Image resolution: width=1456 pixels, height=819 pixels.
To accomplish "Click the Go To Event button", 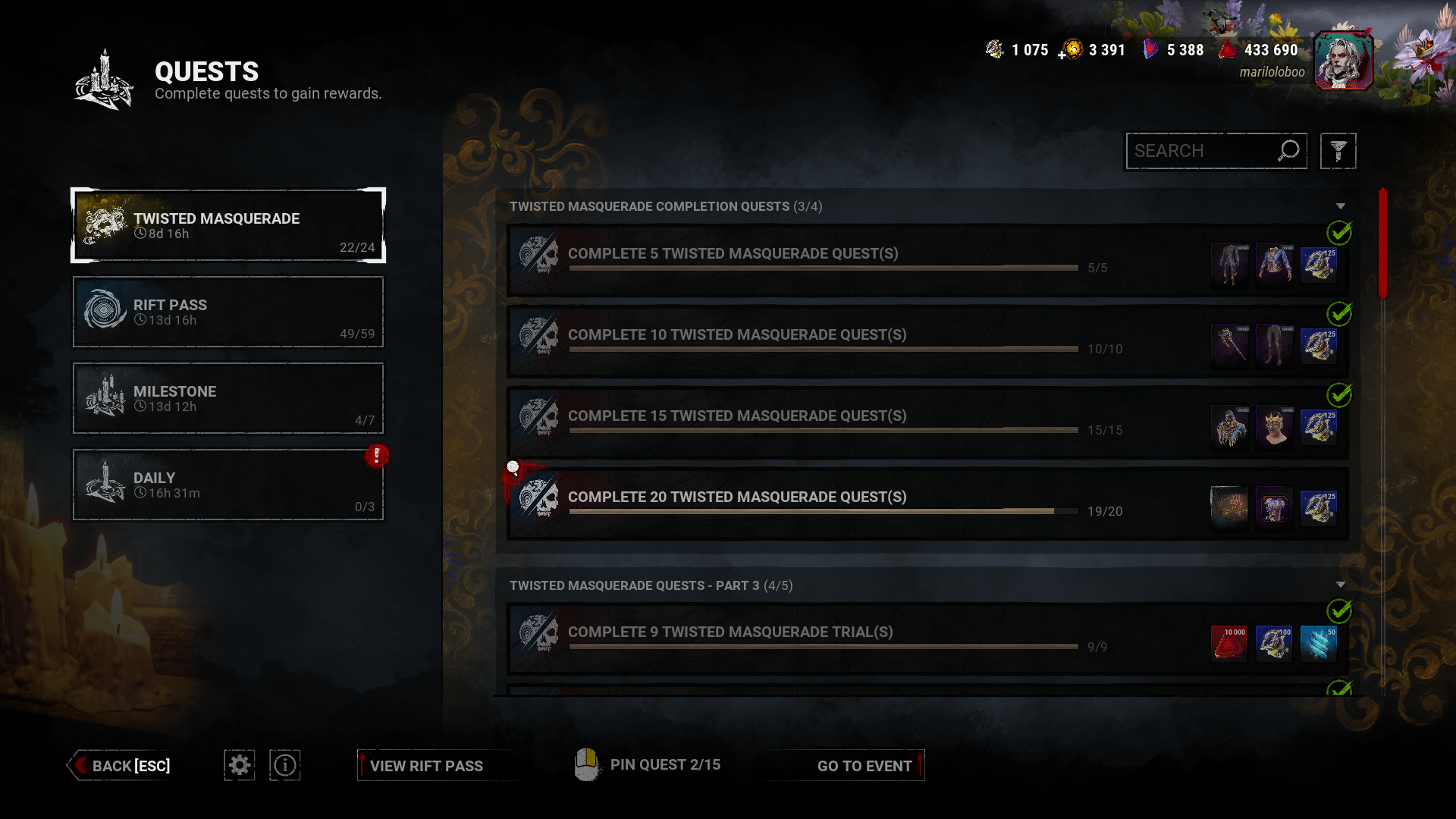I will [865, 765].
